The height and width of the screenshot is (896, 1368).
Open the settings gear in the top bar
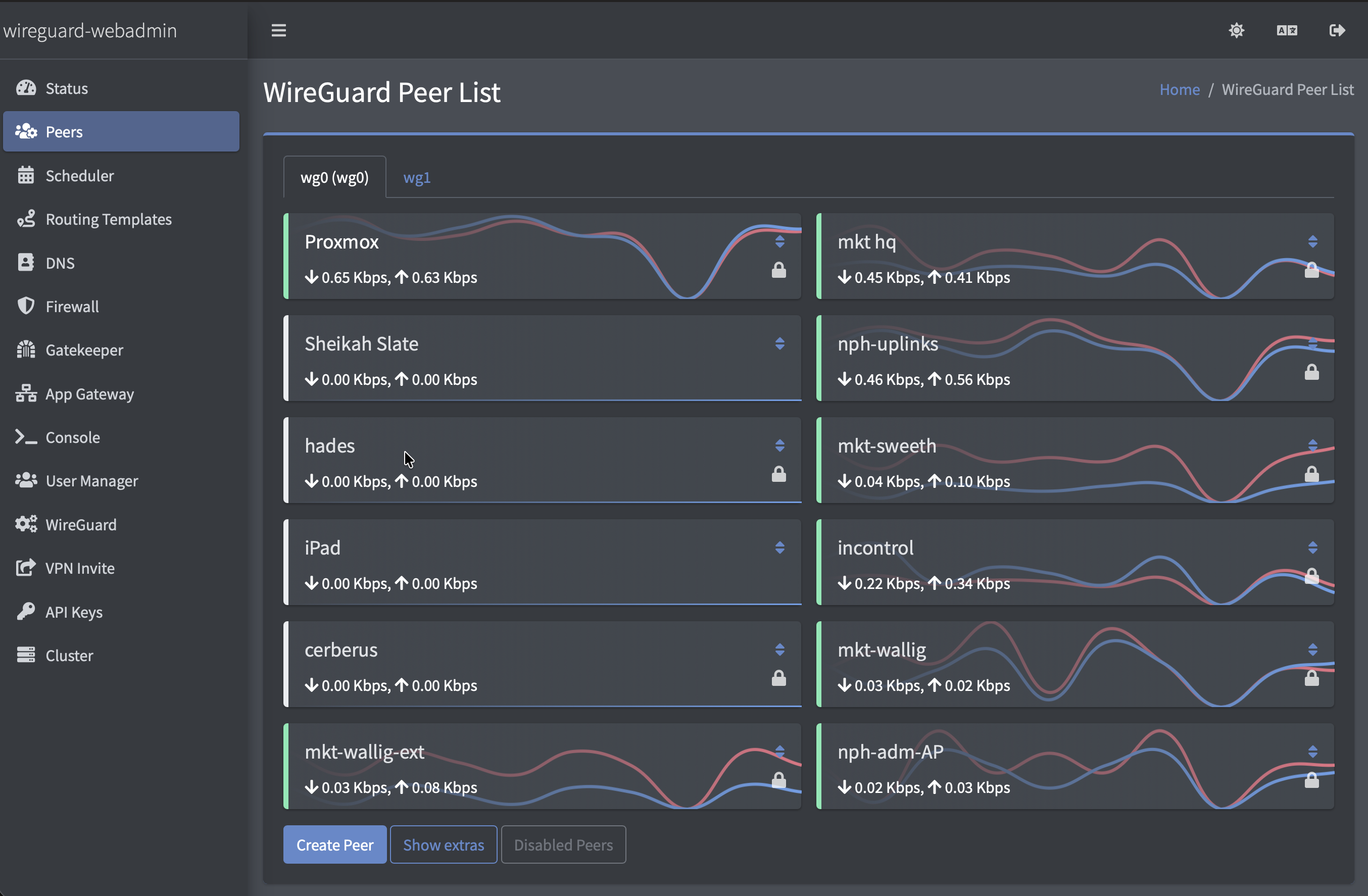click(1236, 30)
